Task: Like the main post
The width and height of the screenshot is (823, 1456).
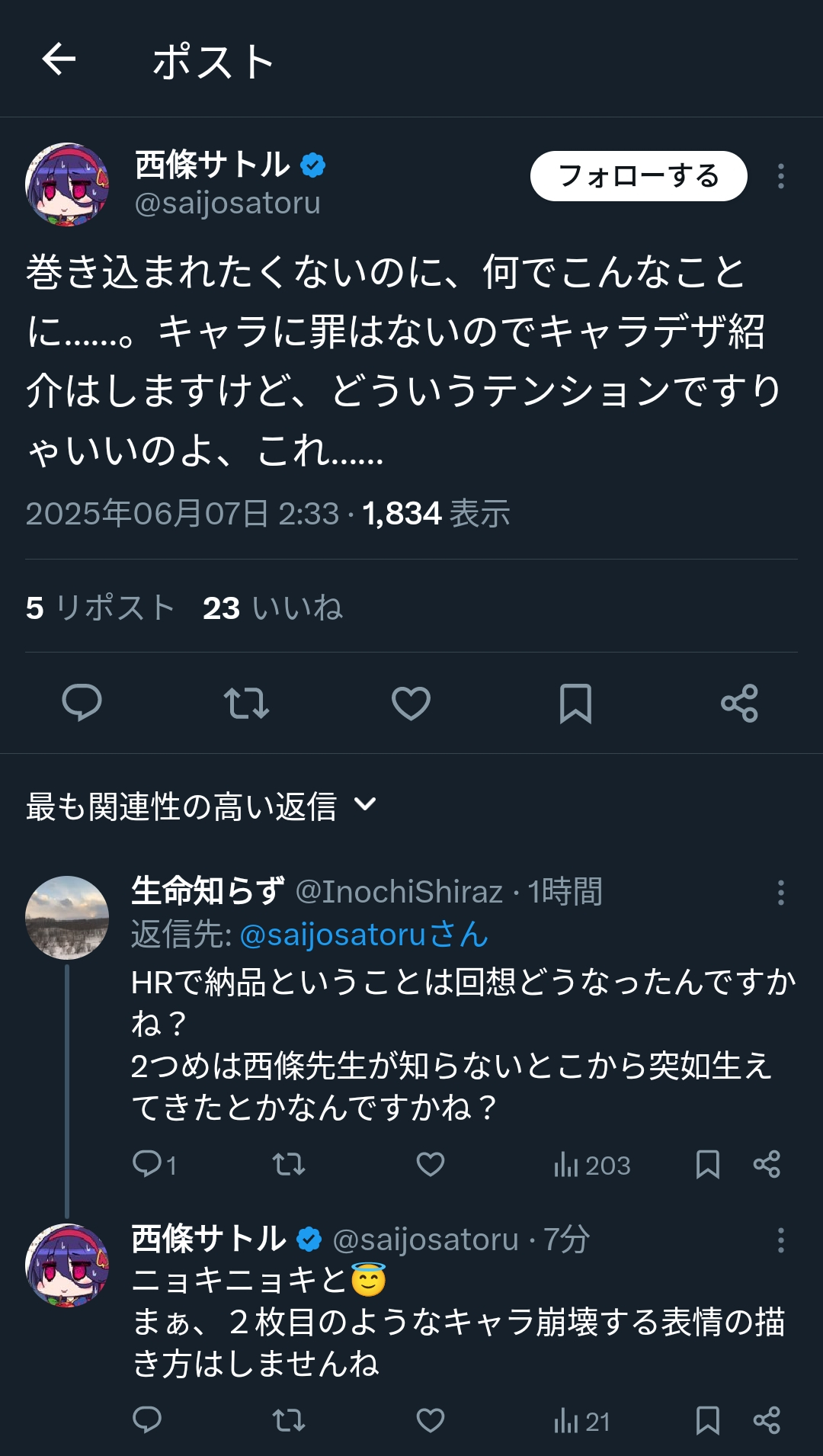Action: [411, 703]
